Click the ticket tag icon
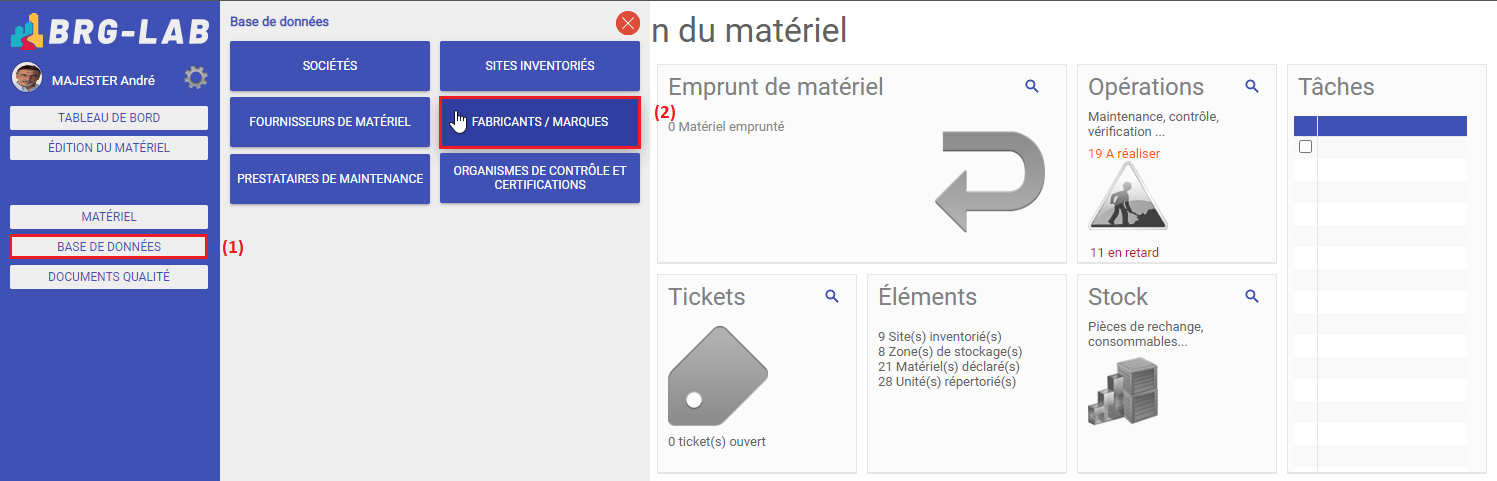This screenshot has height=481, width=1497. (717, 376)
